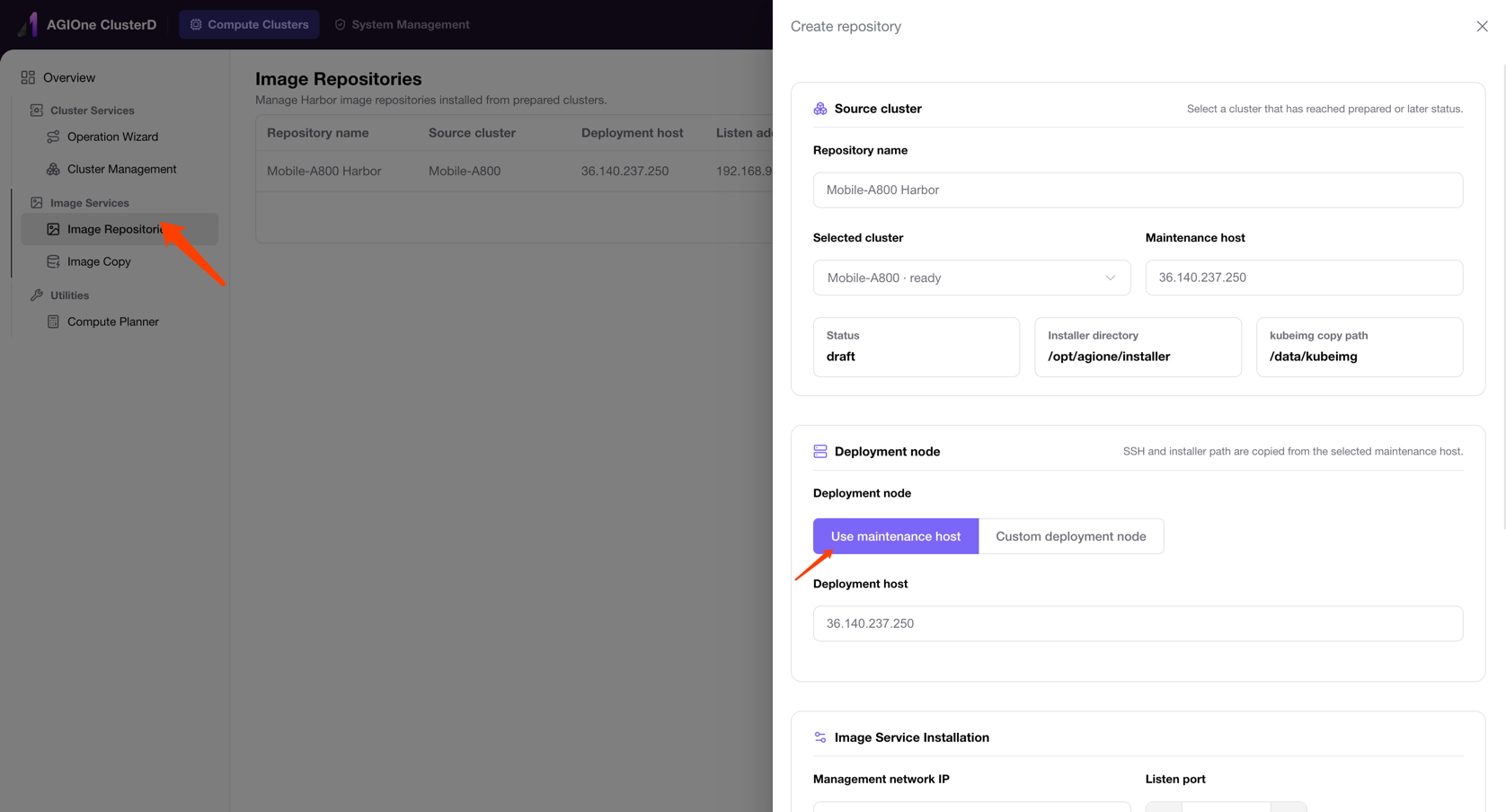Screen dimensions: 1506x812
Task: Select the /data/kubeimg copy path value
Action: tap(1314, 357)
